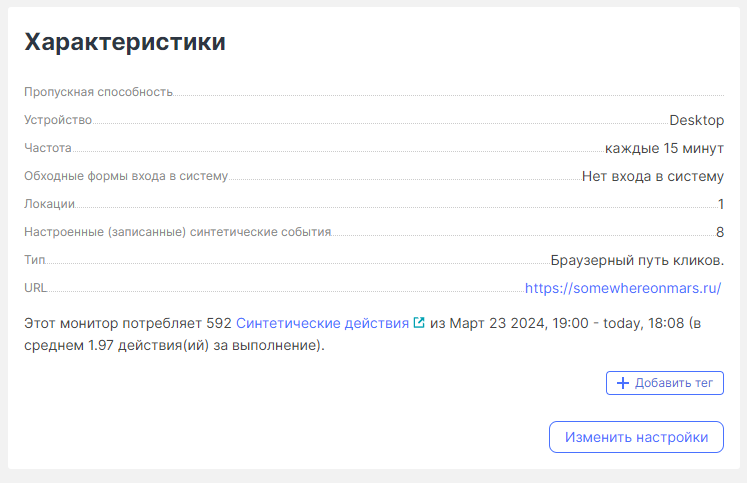Click the Desktop device value

click(696, 120)
